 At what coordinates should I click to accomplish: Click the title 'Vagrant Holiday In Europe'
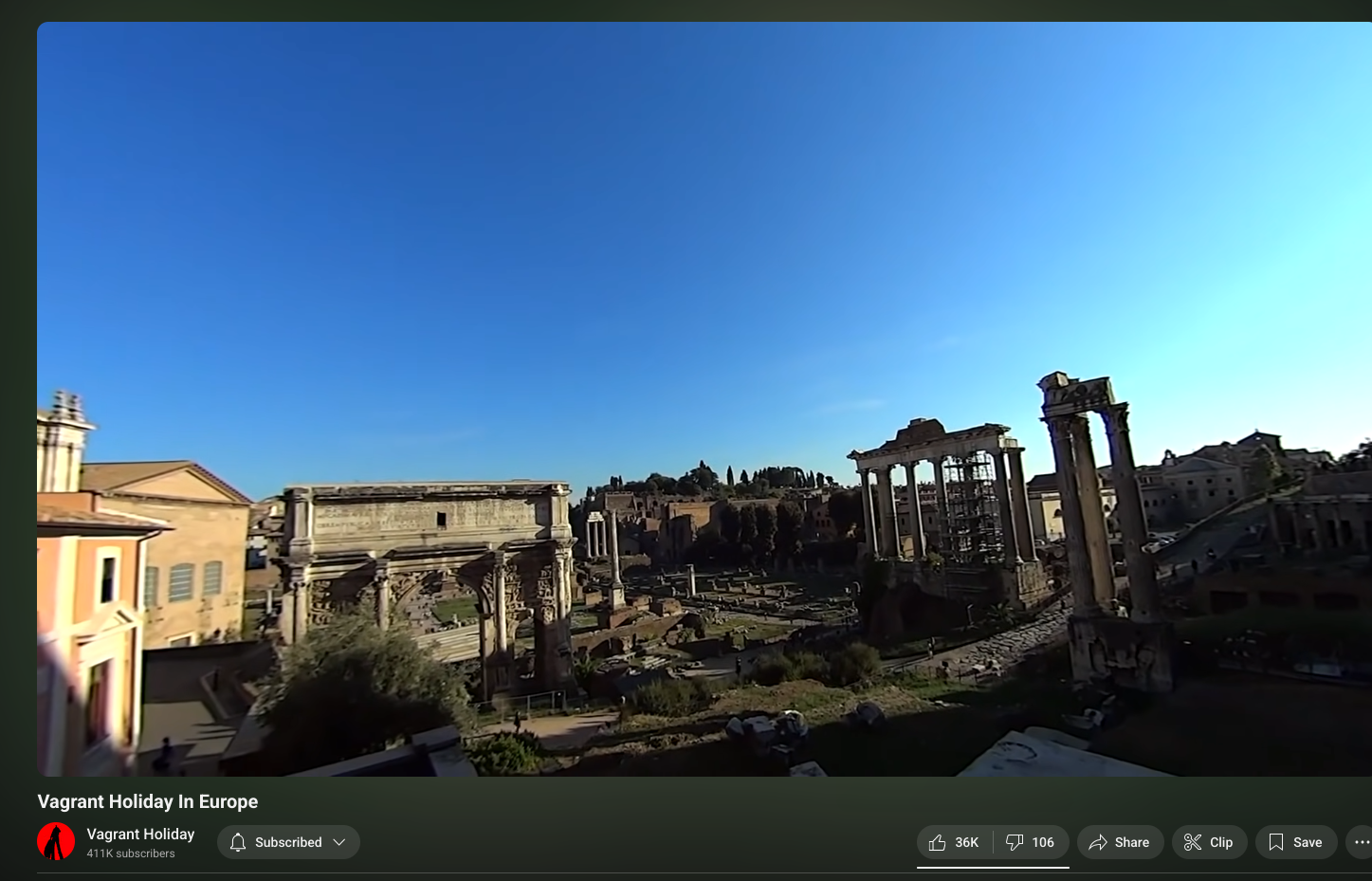point(148,801)
